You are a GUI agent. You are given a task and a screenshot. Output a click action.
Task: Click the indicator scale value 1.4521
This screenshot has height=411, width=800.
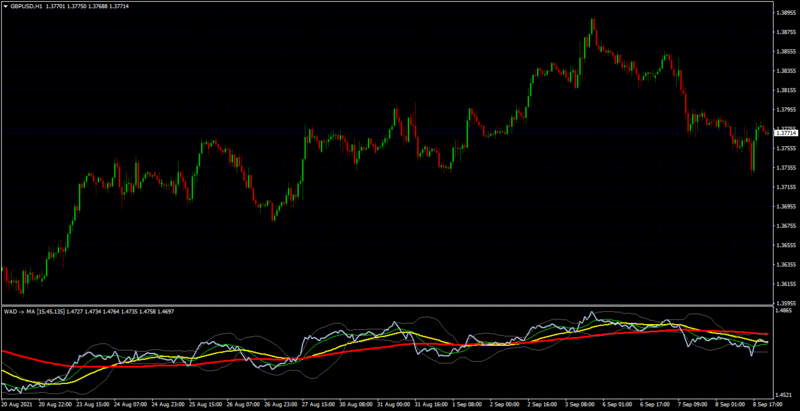[785, 395]
